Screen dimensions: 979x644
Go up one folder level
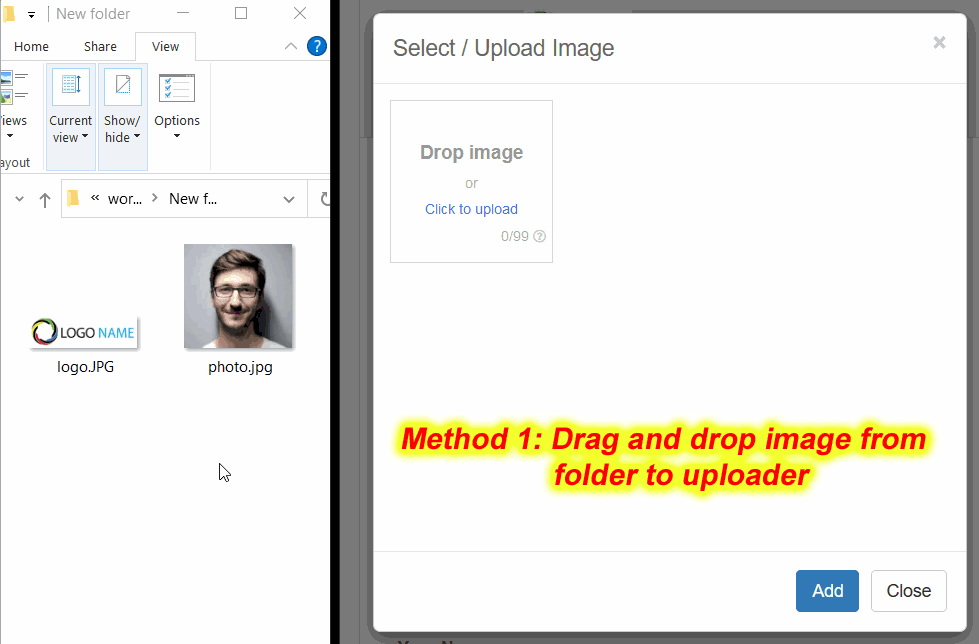pyautogui.click(x=44, y=200)
